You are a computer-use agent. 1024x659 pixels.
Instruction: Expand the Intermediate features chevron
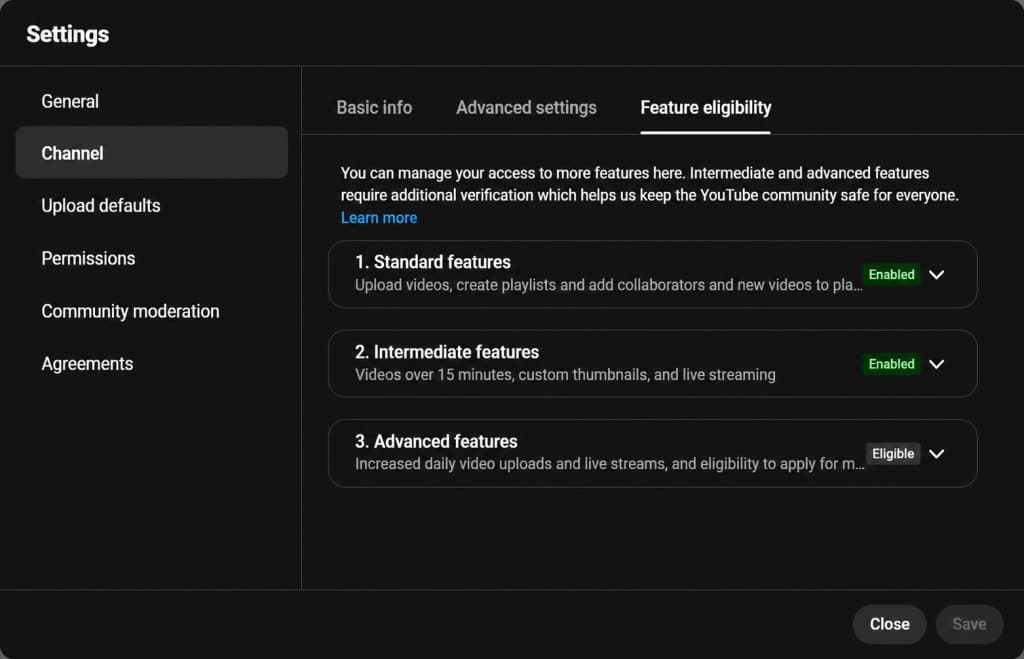[936, 364]
